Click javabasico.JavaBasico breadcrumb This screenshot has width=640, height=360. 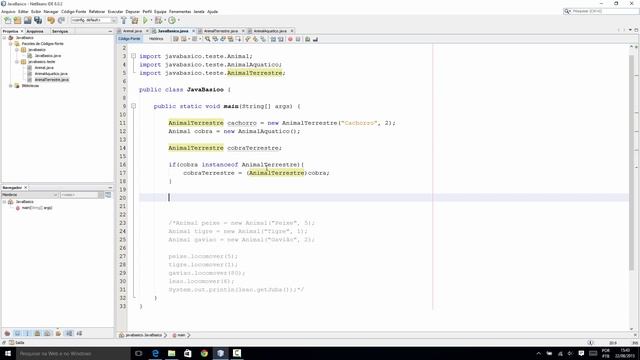pos(143,335)
